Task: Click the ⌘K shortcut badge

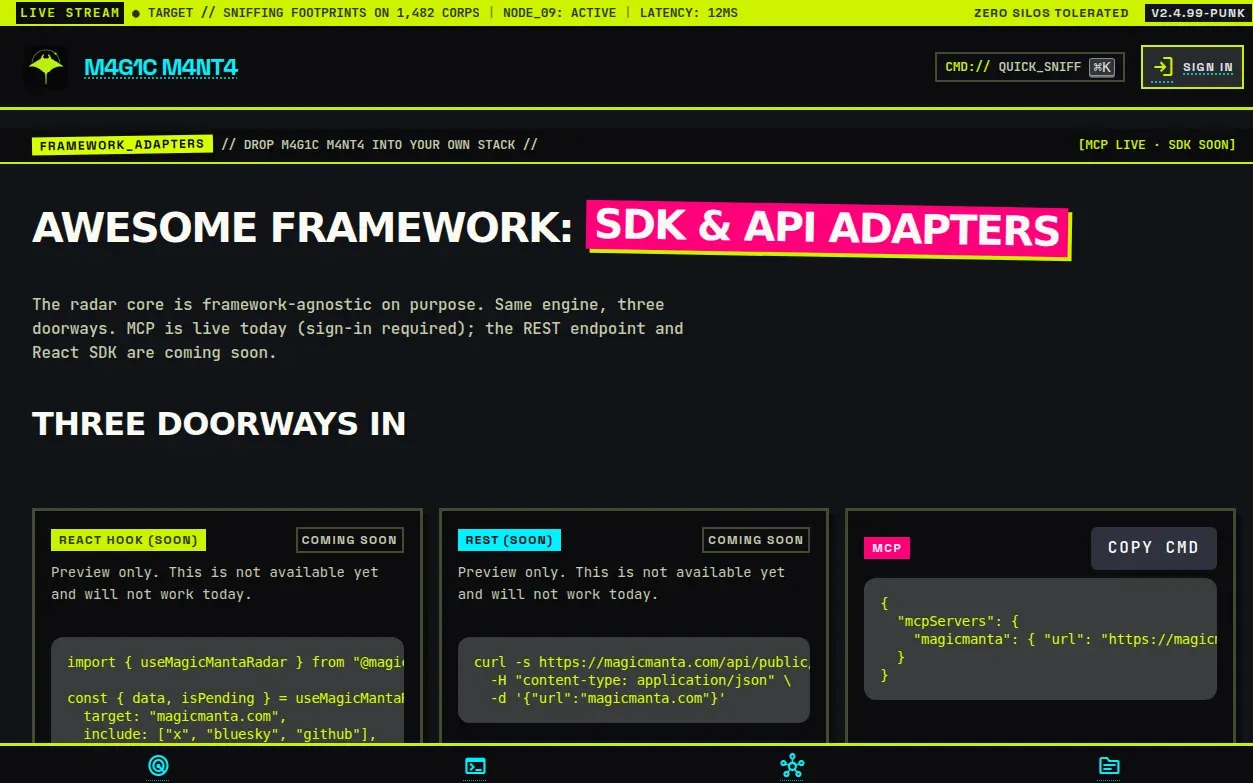Action: 1102,67
